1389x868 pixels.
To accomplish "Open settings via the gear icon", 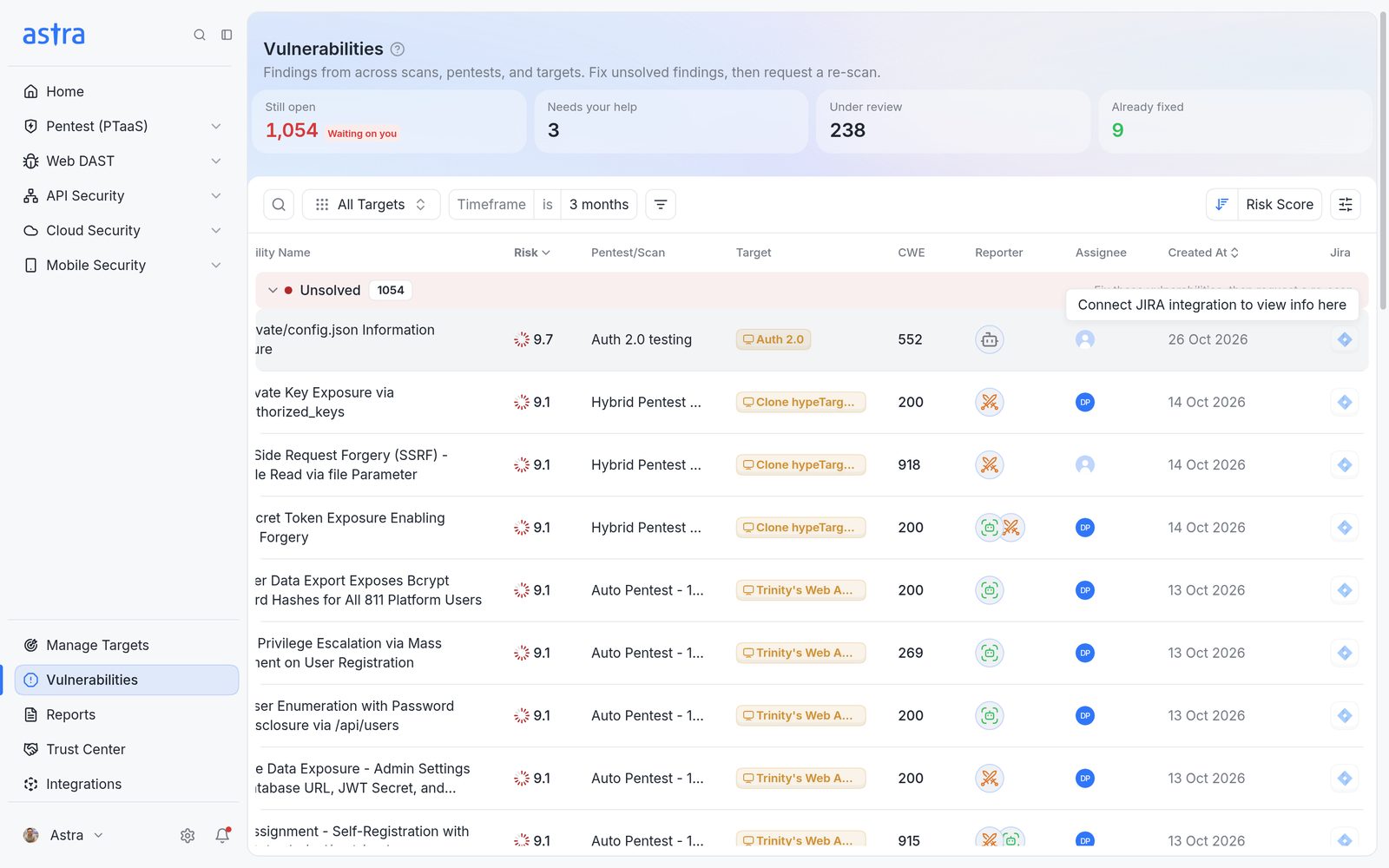I will [x=188, y=835].
